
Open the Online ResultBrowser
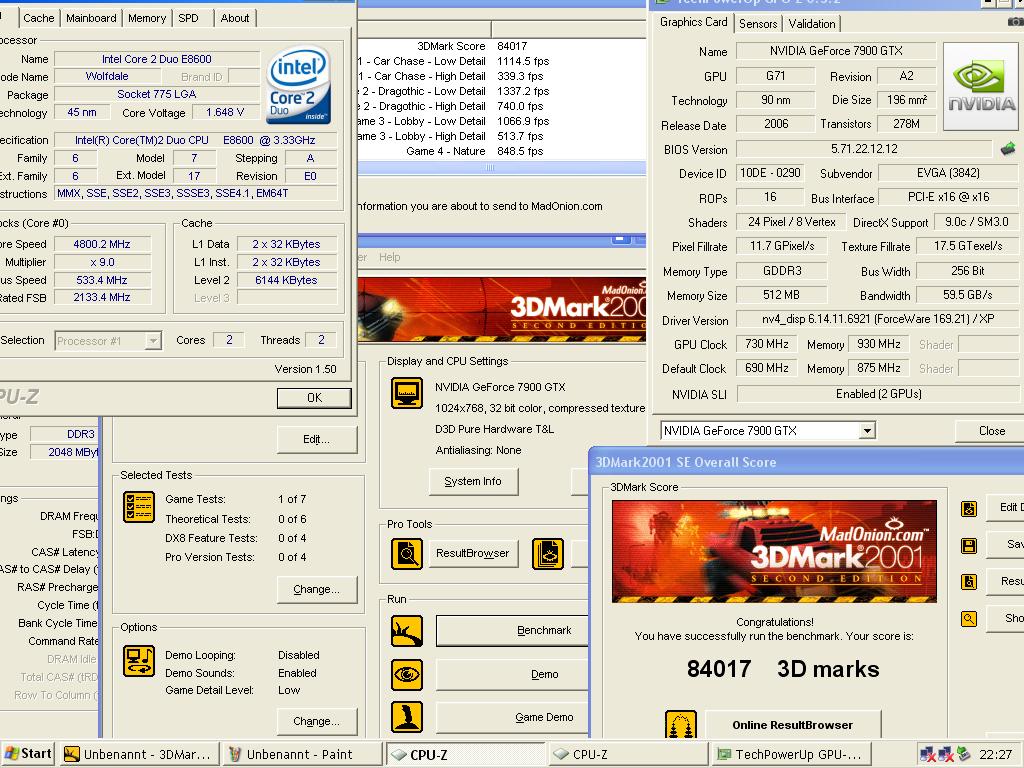coord(793,725)
